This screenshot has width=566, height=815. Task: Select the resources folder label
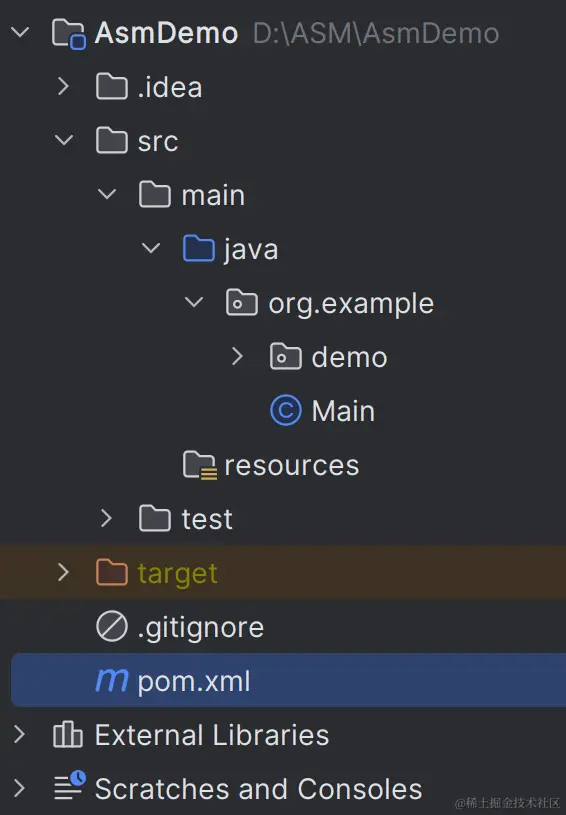(292, 466)
